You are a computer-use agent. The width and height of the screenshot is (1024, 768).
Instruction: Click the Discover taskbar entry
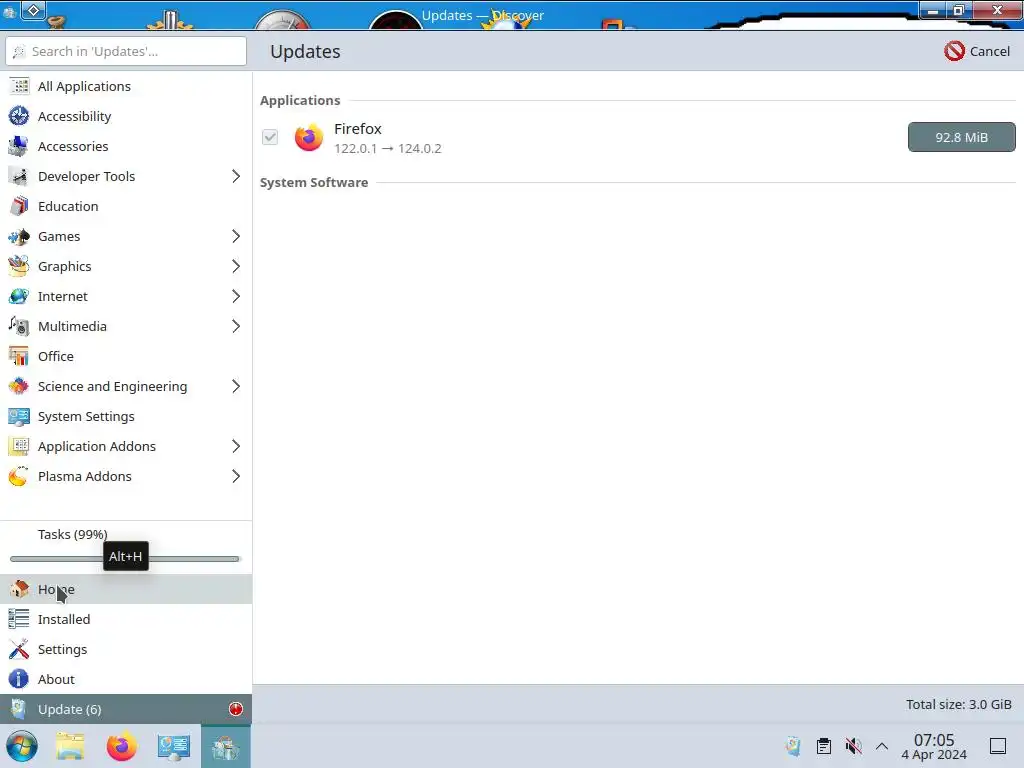tap(226, 746)
